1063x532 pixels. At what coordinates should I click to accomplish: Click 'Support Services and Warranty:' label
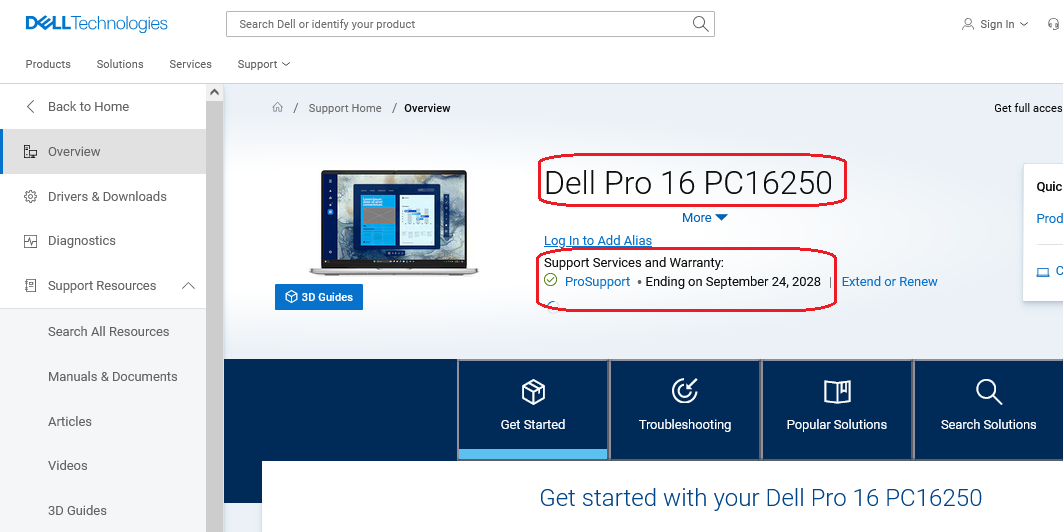point(634,263)
